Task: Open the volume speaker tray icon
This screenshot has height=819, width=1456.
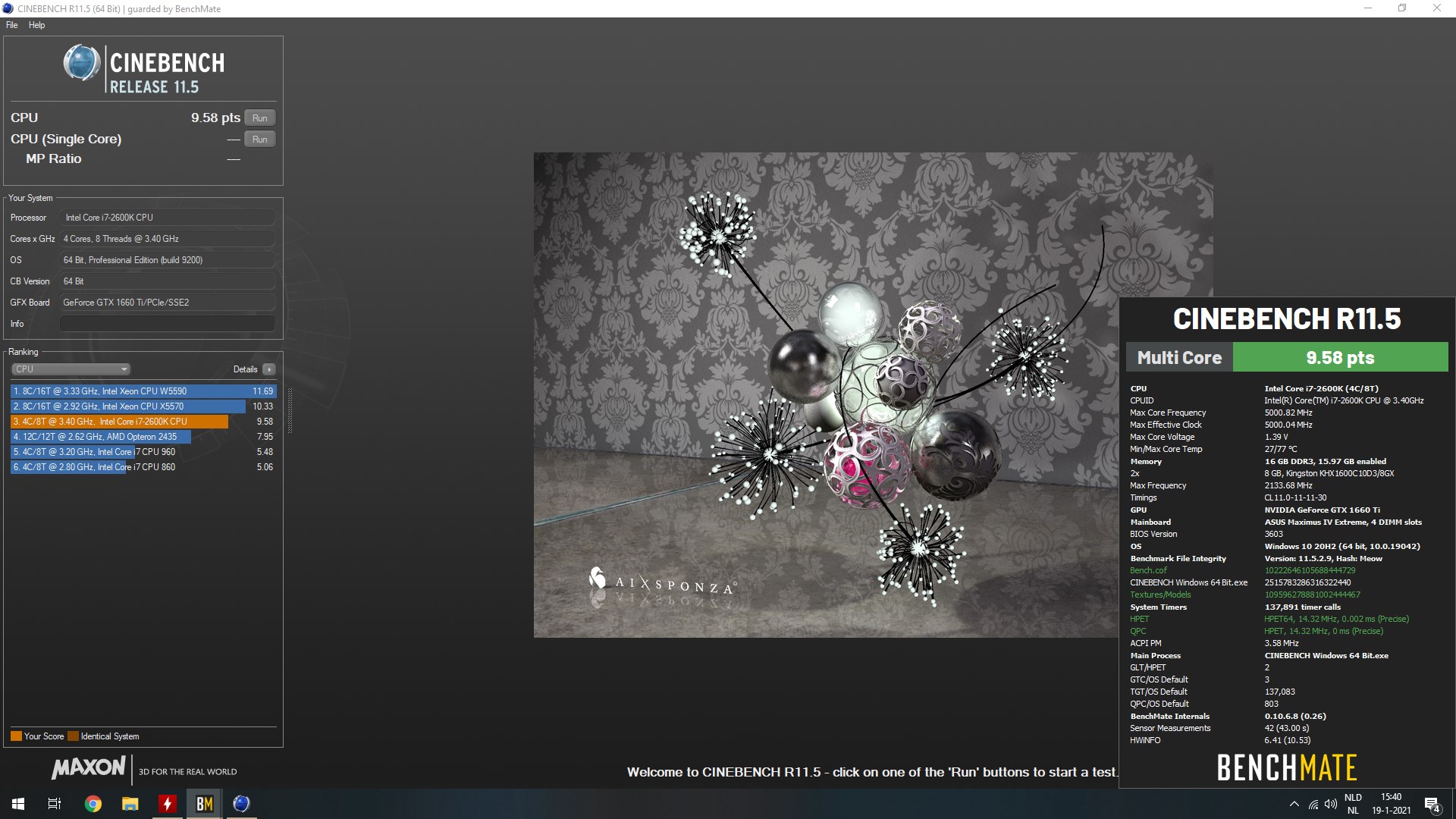Action: click(1331, 804)
